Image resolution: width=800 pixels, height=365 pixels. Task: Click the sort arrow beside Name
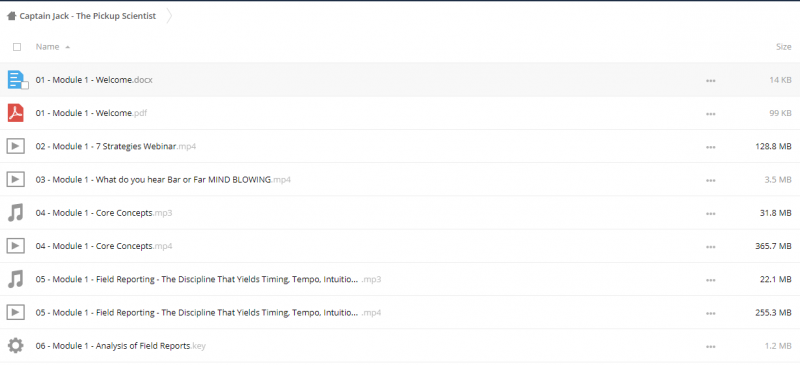(67, 47)
